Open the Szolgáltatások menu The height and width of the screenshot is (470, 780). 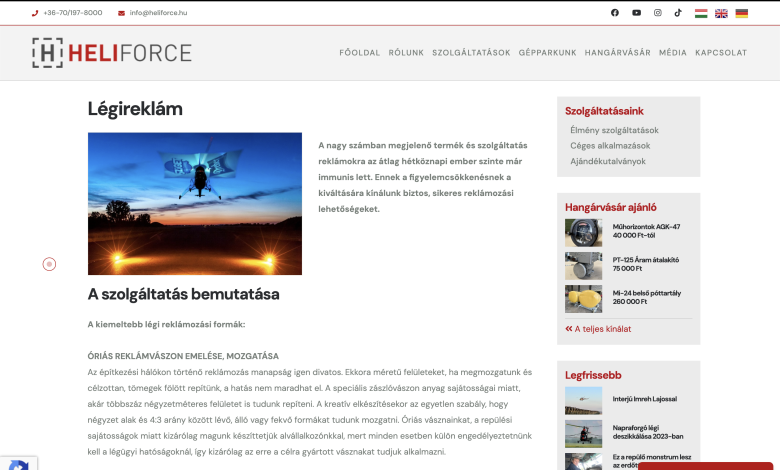tap(471, 53)
